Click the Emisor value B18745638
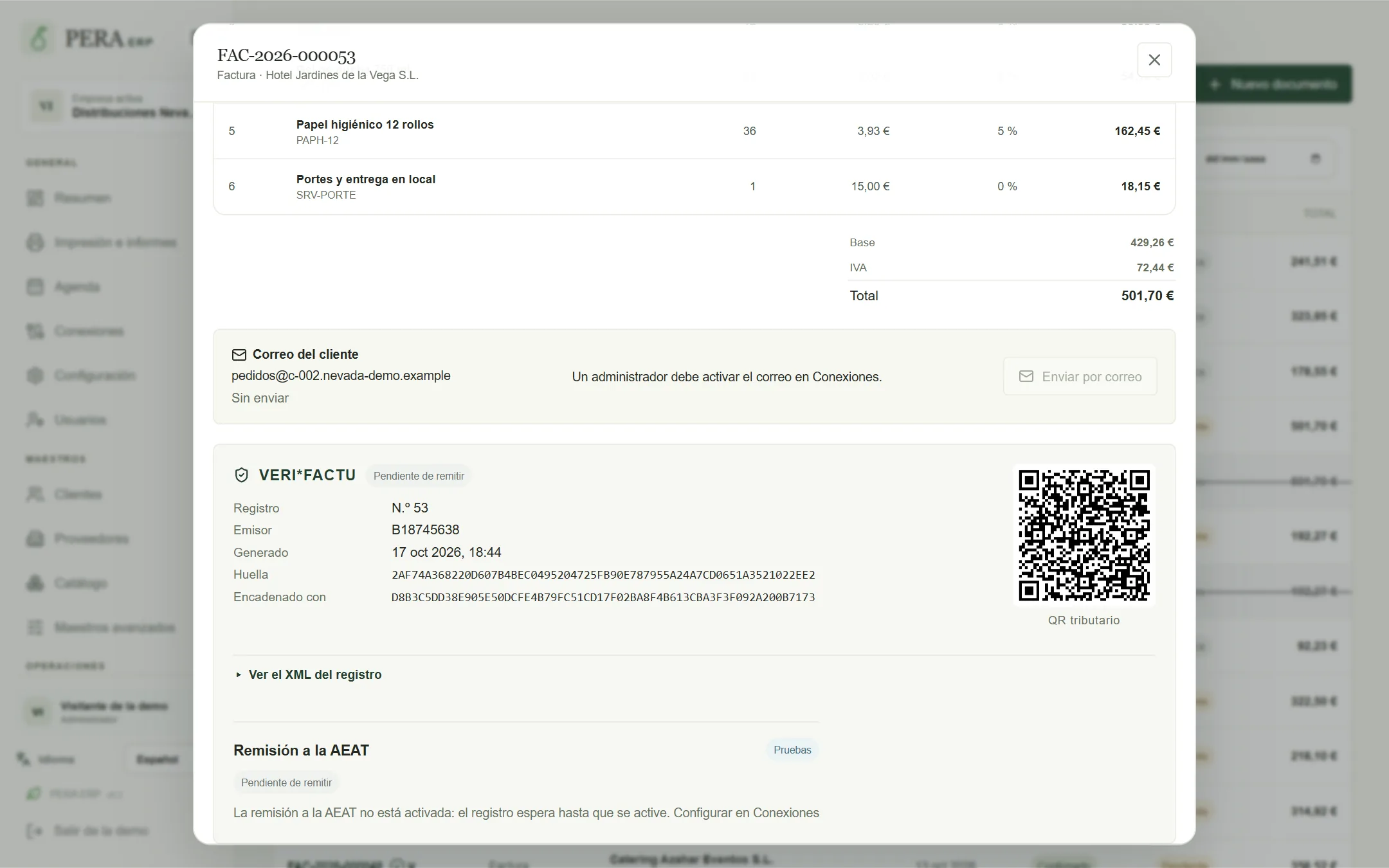Screen dimensions: 1389x868 [x=425, y=530]
